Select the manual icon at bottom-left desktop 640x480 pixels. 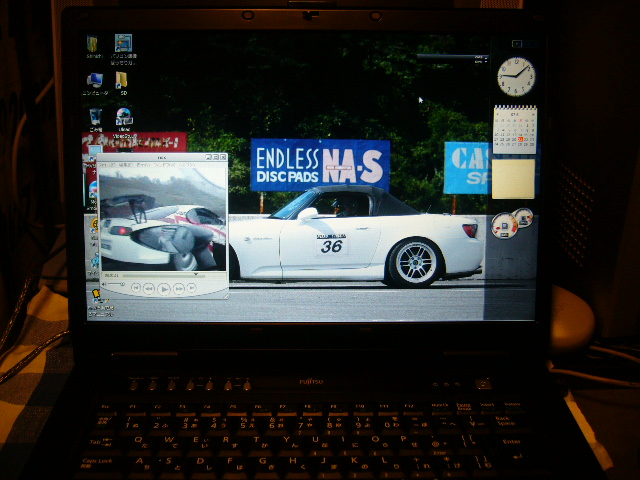click(x=100, y=303)
